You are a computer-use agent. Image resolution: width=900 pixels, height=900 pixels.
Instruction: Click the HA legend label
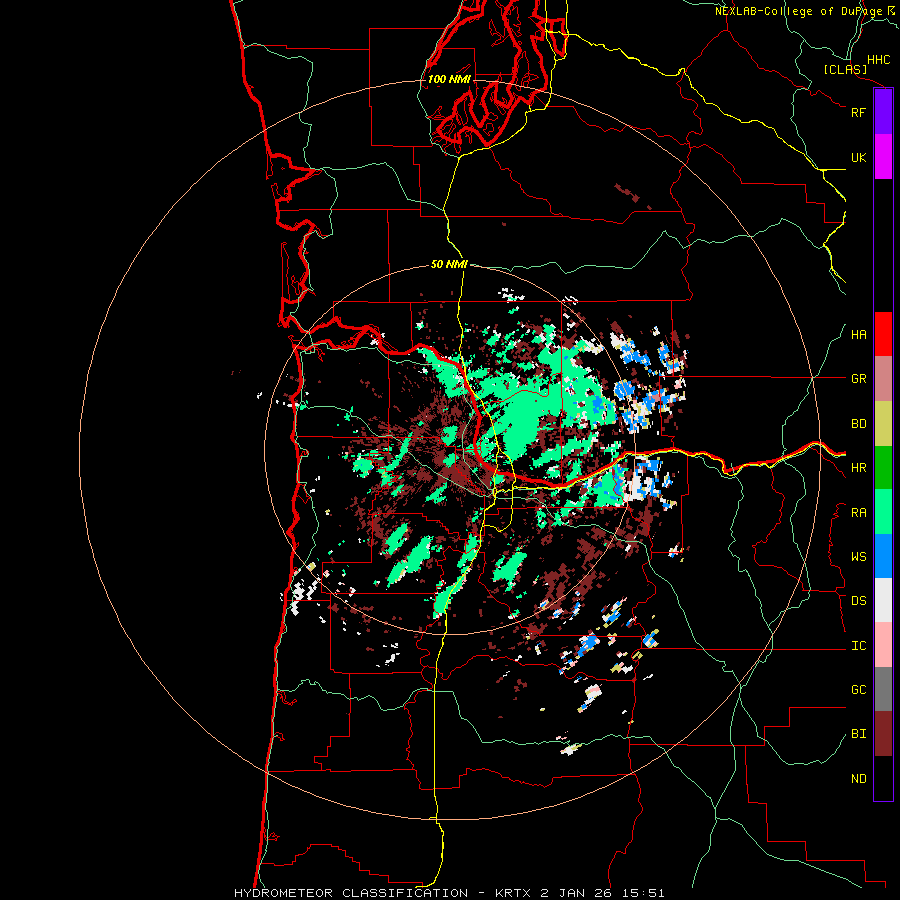pos(858,334)
